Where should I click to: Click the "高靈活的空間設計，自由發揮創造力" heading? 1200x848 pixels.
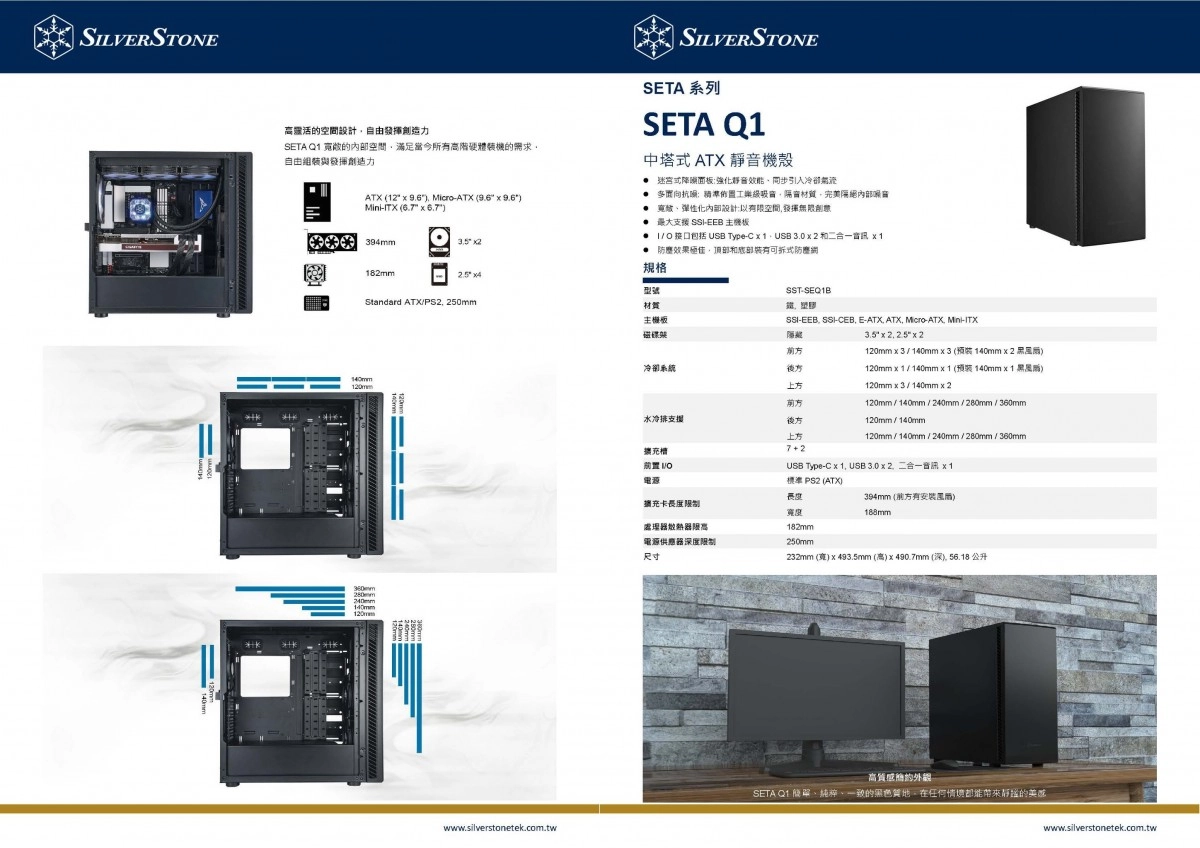tap(357, 131)
